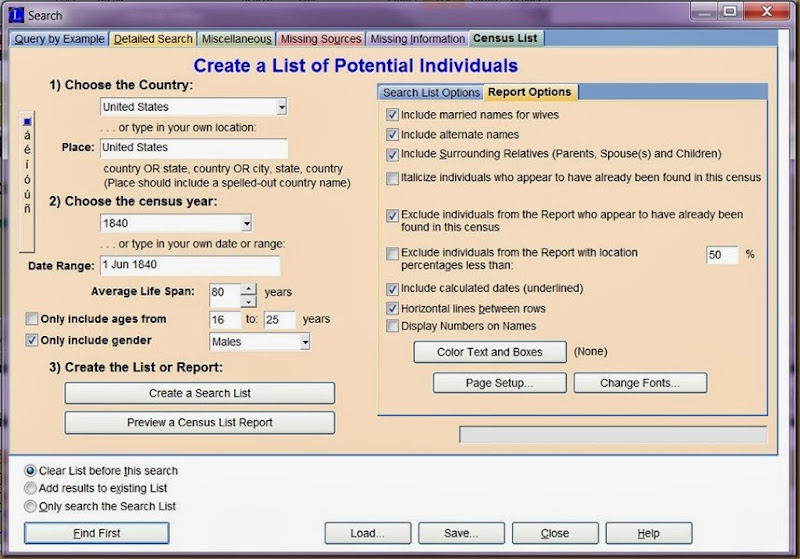Enable Exclude individuals by location percentage
The image size is (800, 559).
click(392, 253)
